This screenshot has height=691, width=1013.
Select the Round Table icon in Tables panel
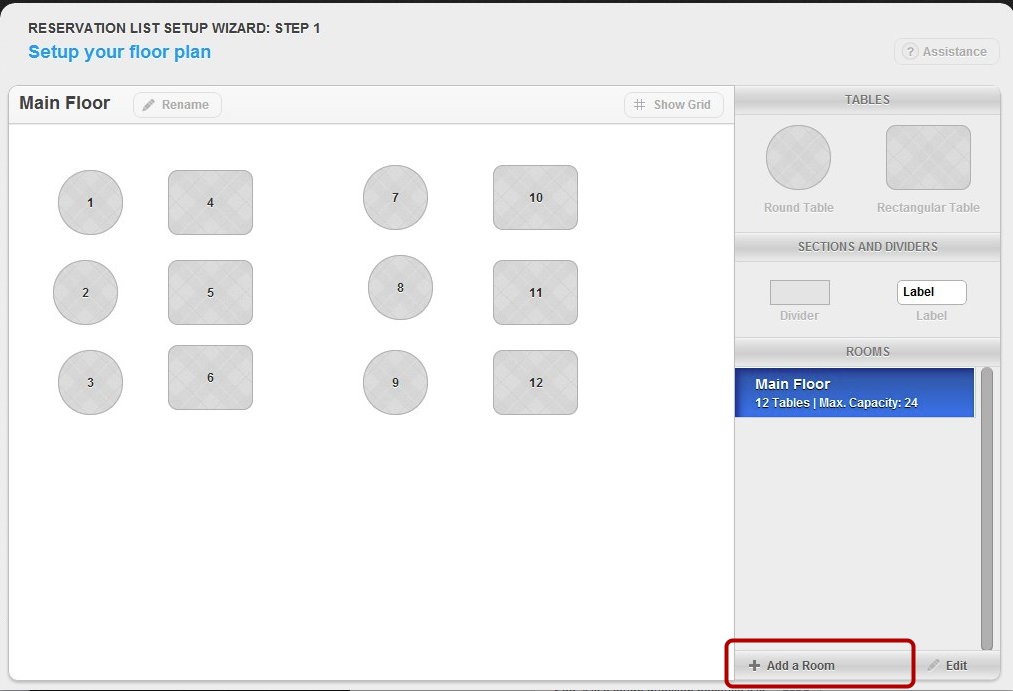798,157
